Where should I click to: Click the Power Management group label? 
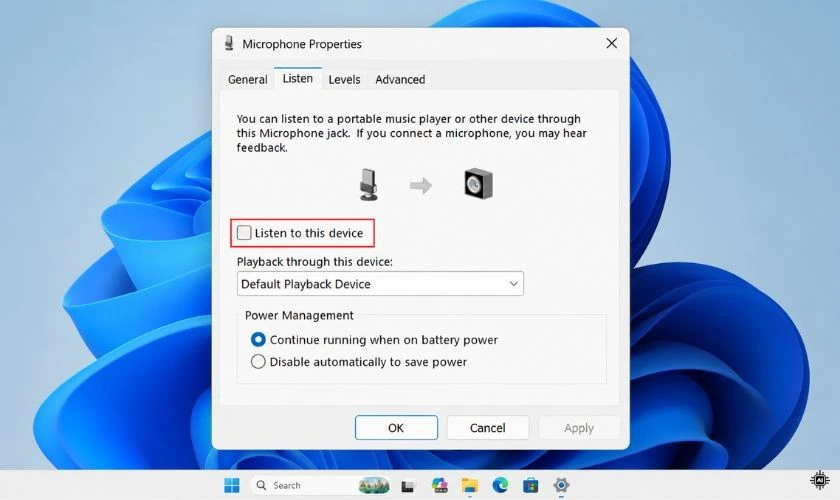click(x=299, y=315)
